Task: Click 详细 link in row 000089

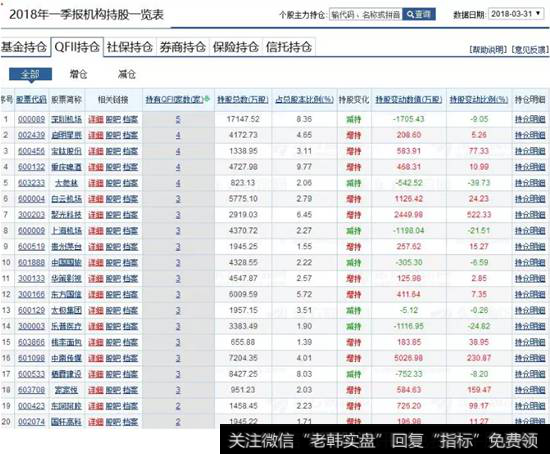Action: tap(96, 119)
